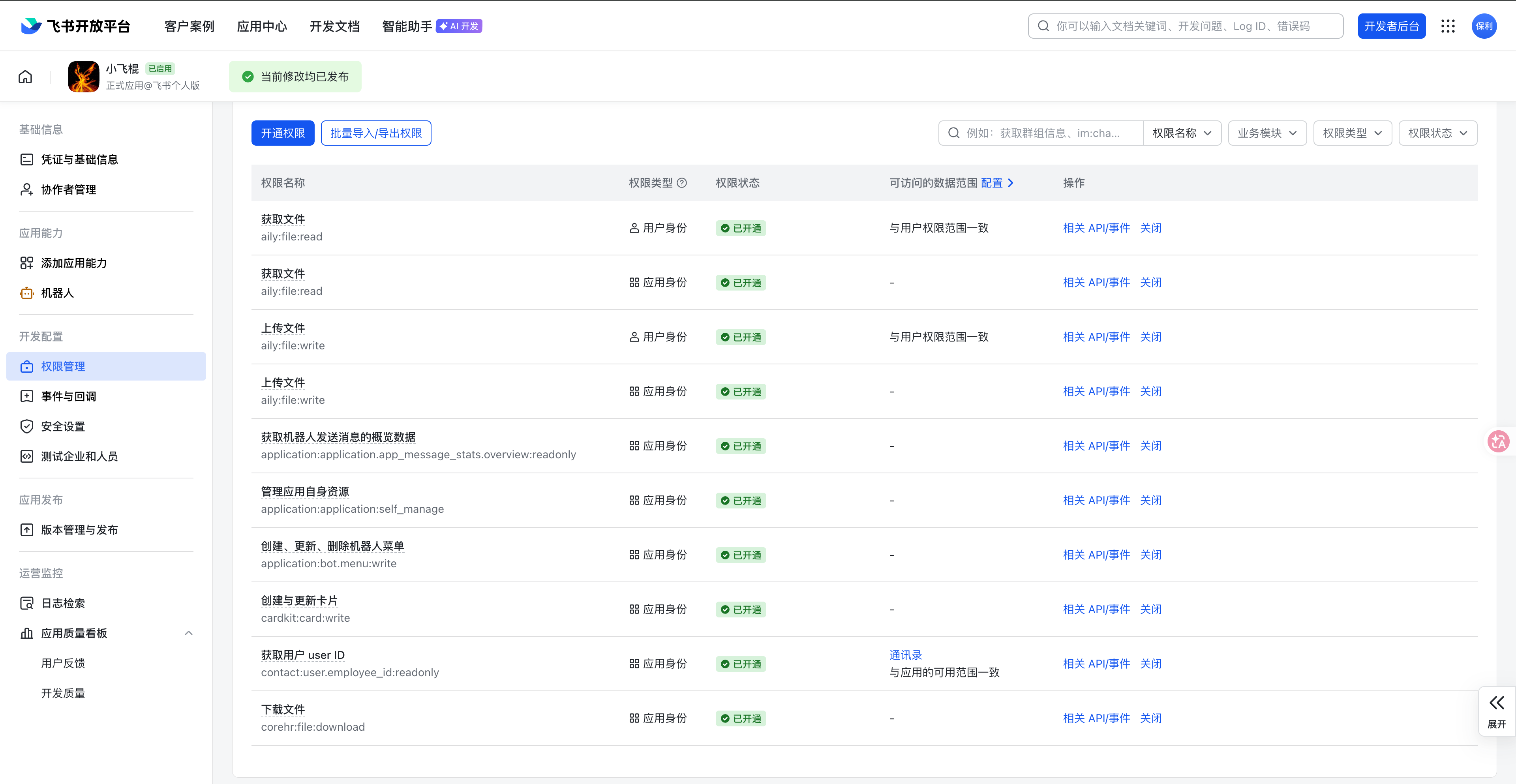Click the 添加应用能力 grid-plus icon
The image size is (1516, 784).
(x=26, y=263)
